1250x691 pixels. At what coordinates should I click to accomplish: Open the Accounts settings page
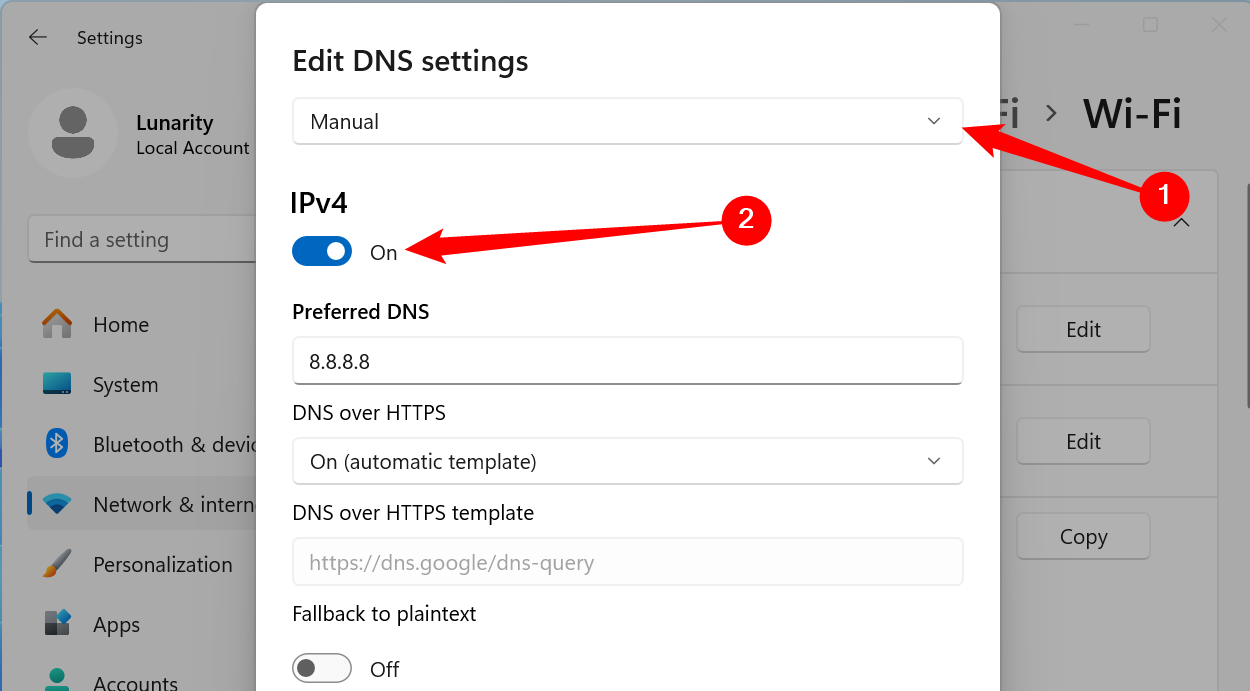tap(135, 683)
